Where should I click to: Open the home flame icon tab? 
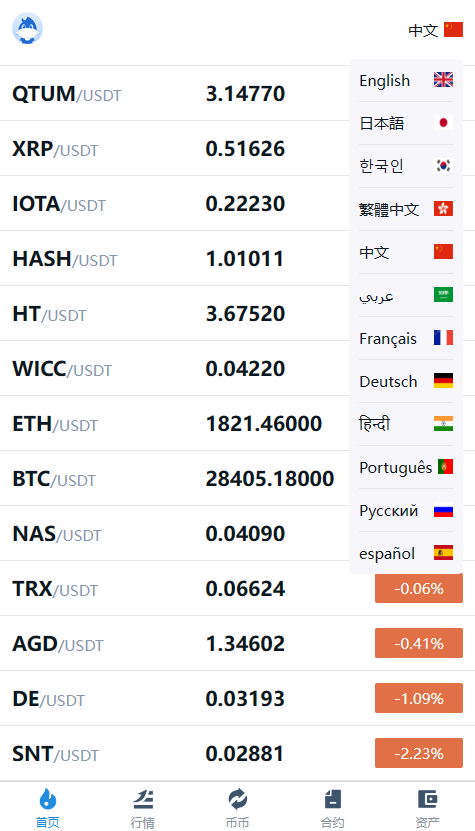coord(48,799)
